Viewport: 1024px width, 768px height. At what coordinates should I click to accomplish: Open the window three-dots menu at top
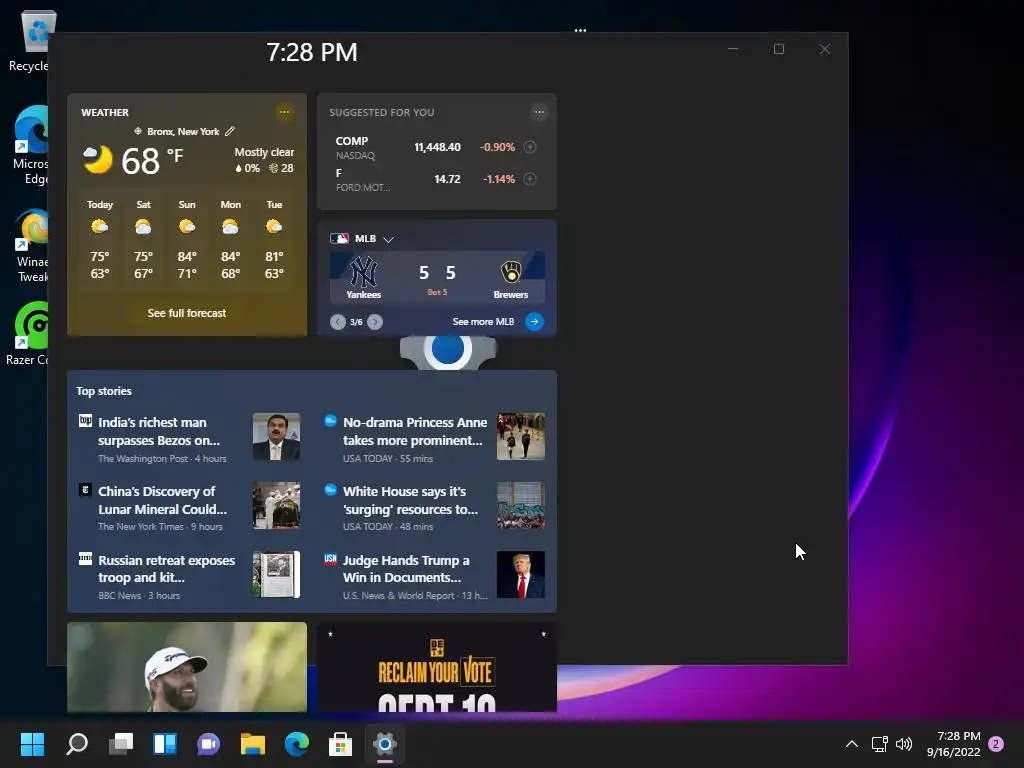click(580, 30)
